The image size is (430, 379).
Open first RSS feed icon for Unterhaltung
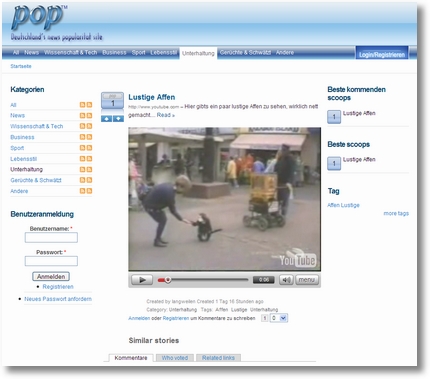[x=82, y=169]
